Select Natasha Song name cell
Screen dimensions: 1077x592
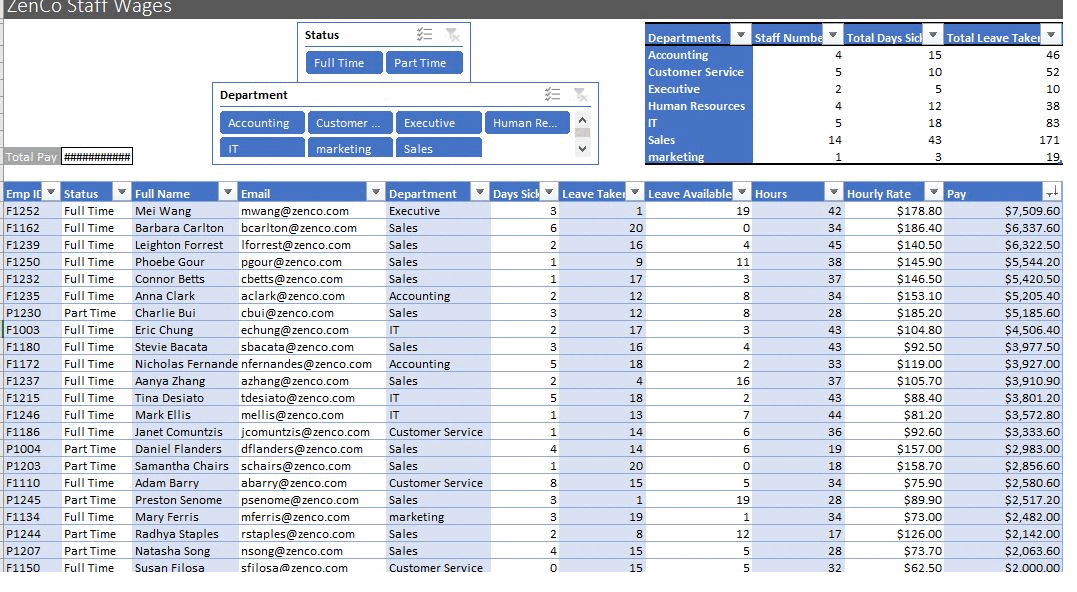[x=184, y=551]
